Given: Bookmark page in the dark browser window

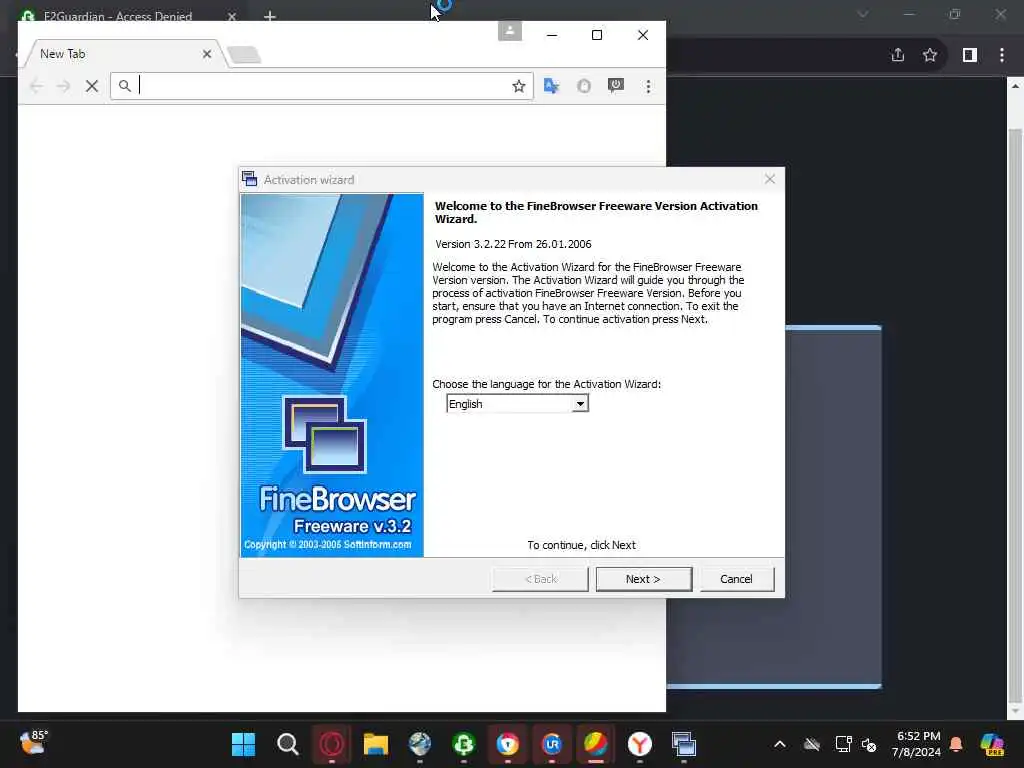Looking at the screenshot, I should [x=930, y=55].
